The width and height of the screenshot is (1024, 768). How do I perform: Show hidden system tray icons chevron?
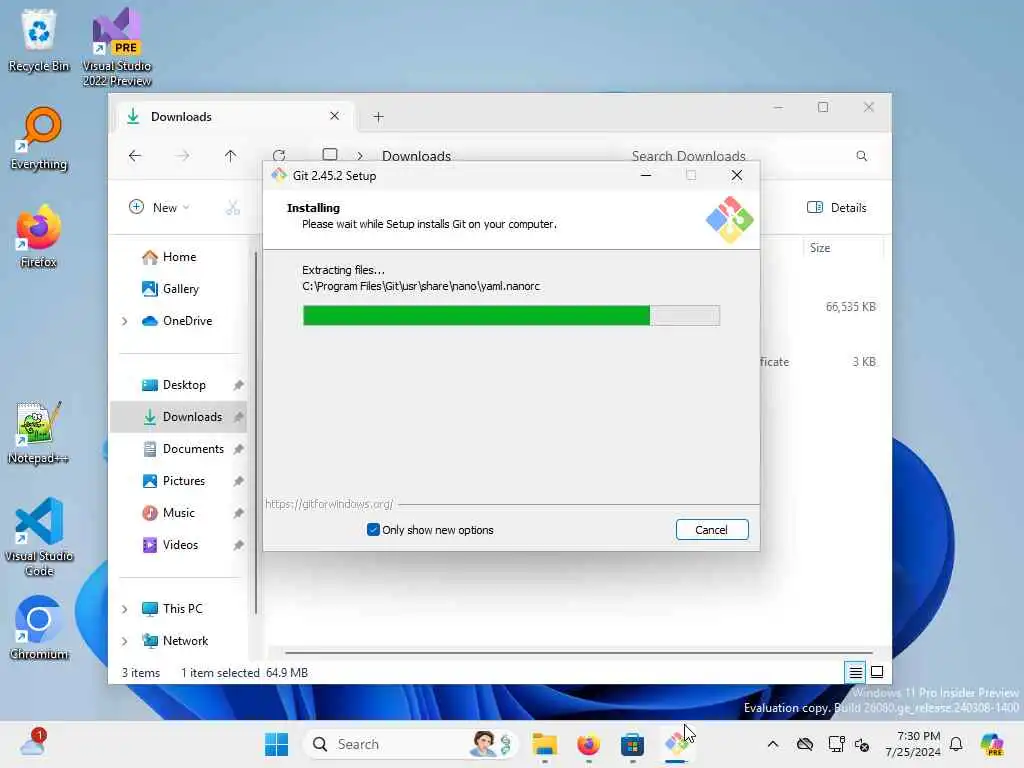[773, 744]
